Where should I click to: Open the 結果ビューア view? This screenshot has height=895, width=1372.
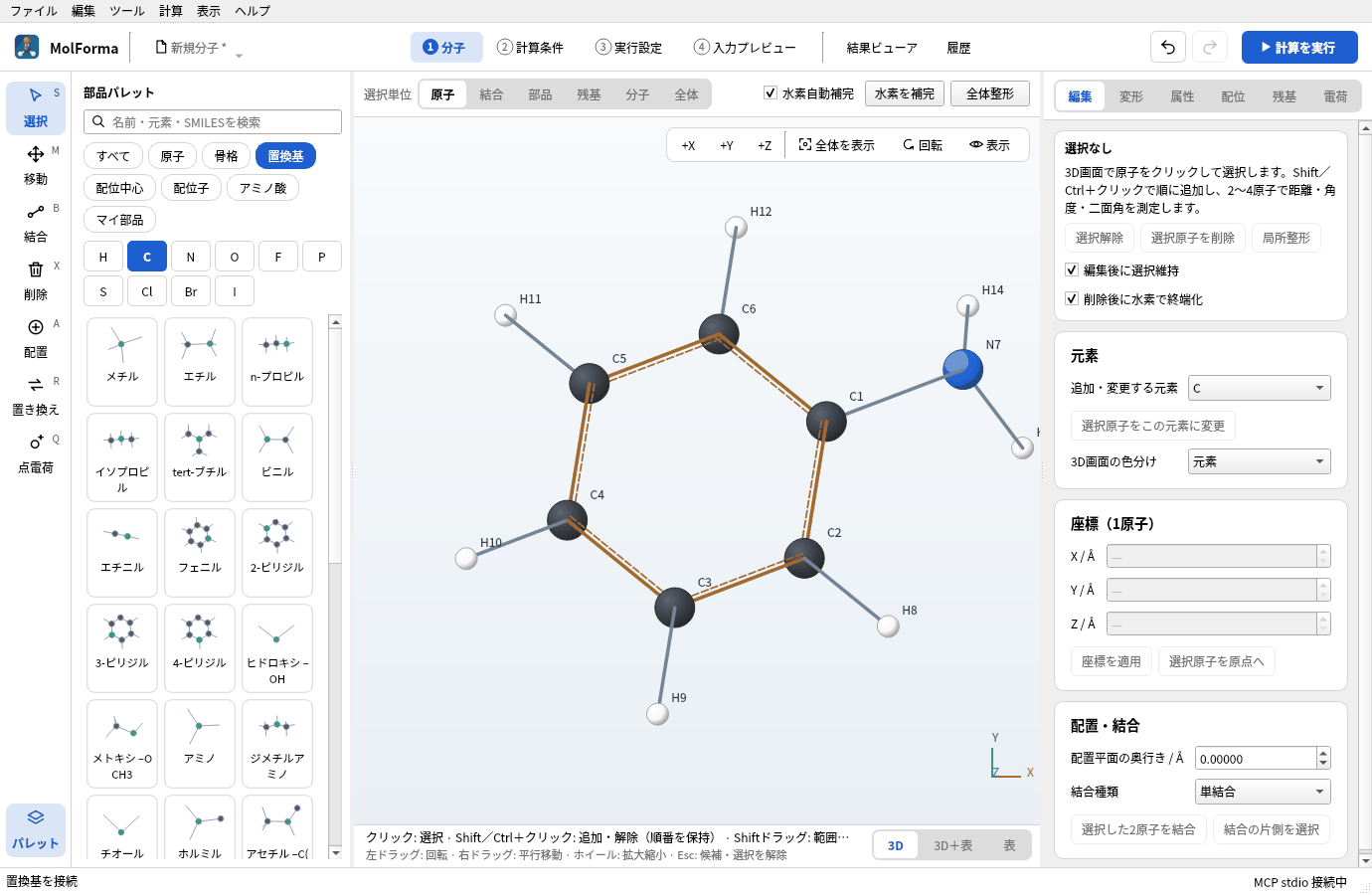pyautogui.click(x=882, y=48)
